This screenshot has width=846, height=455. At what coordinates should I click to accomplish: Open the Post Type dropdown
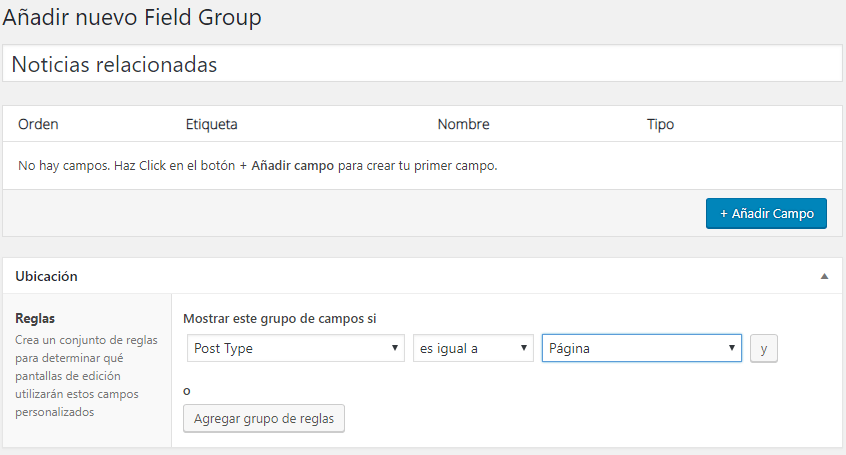click(x=295, y=348)
